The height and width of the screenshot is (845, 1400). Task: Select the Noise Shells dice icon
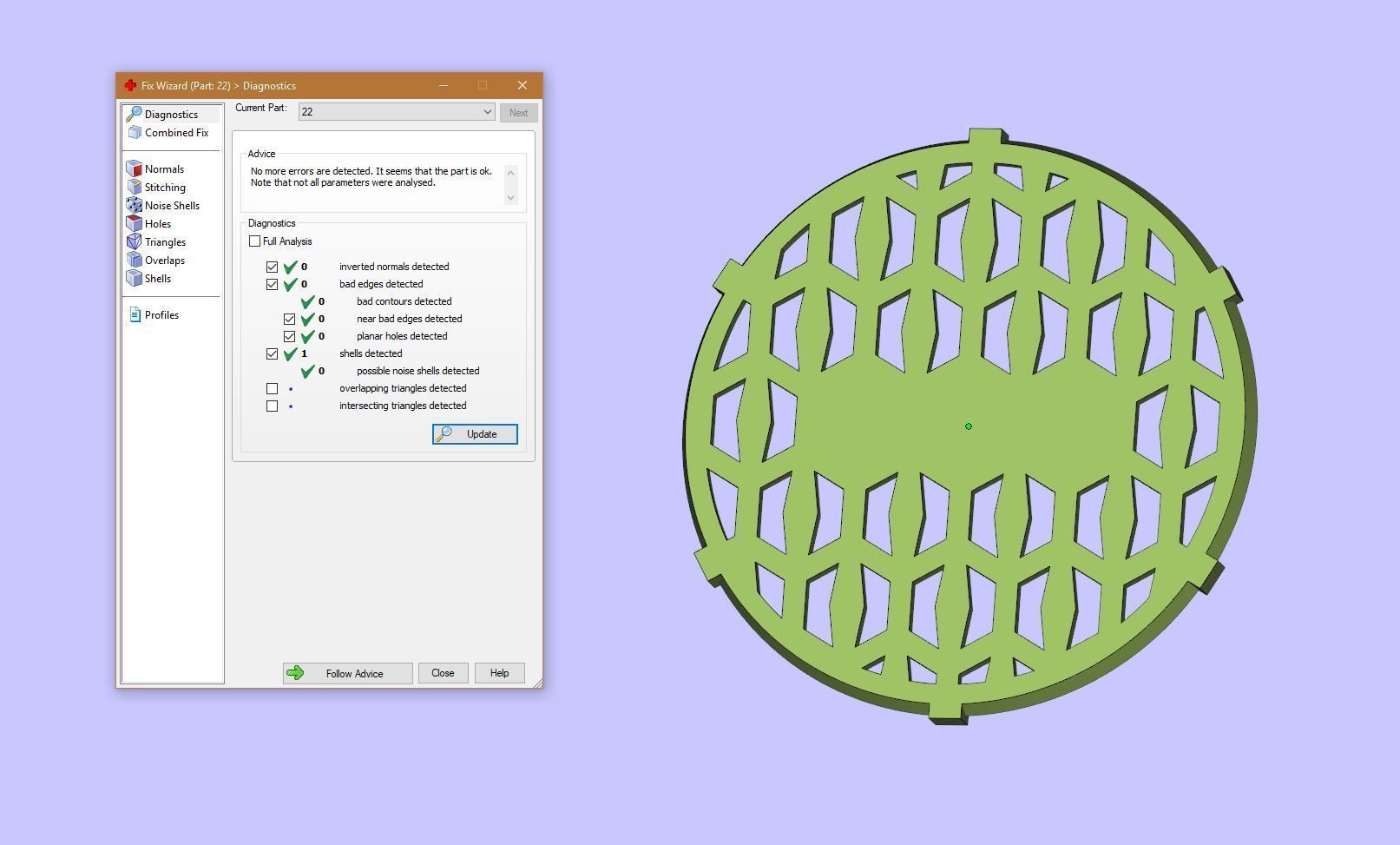tap(134, 206)
